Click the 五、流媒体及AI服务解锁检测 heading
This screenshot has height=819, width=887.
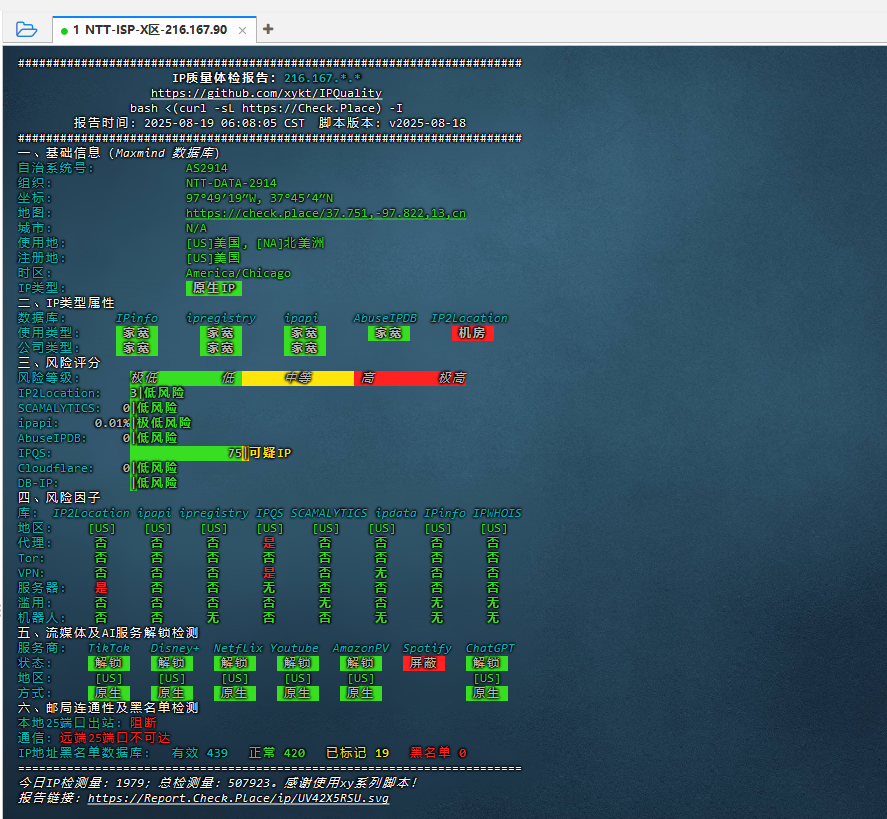pos(108,633)
